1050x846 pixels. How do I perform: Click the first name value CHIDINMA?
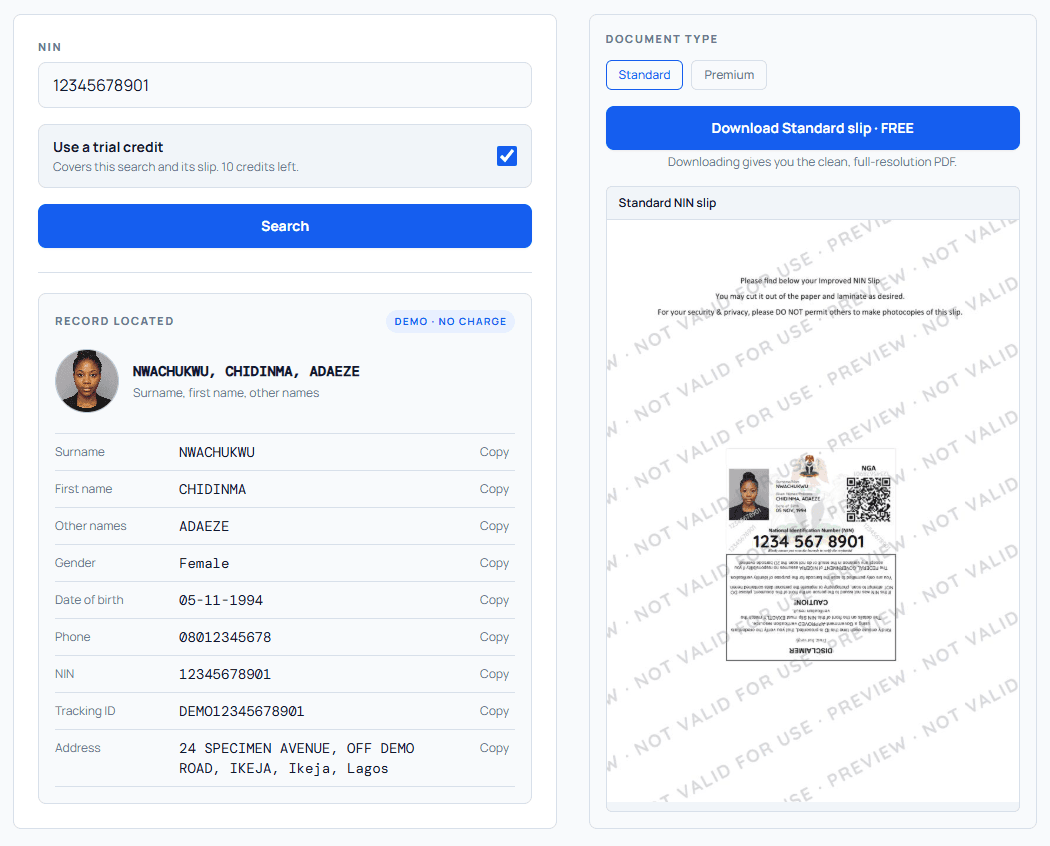pos(212,490)
